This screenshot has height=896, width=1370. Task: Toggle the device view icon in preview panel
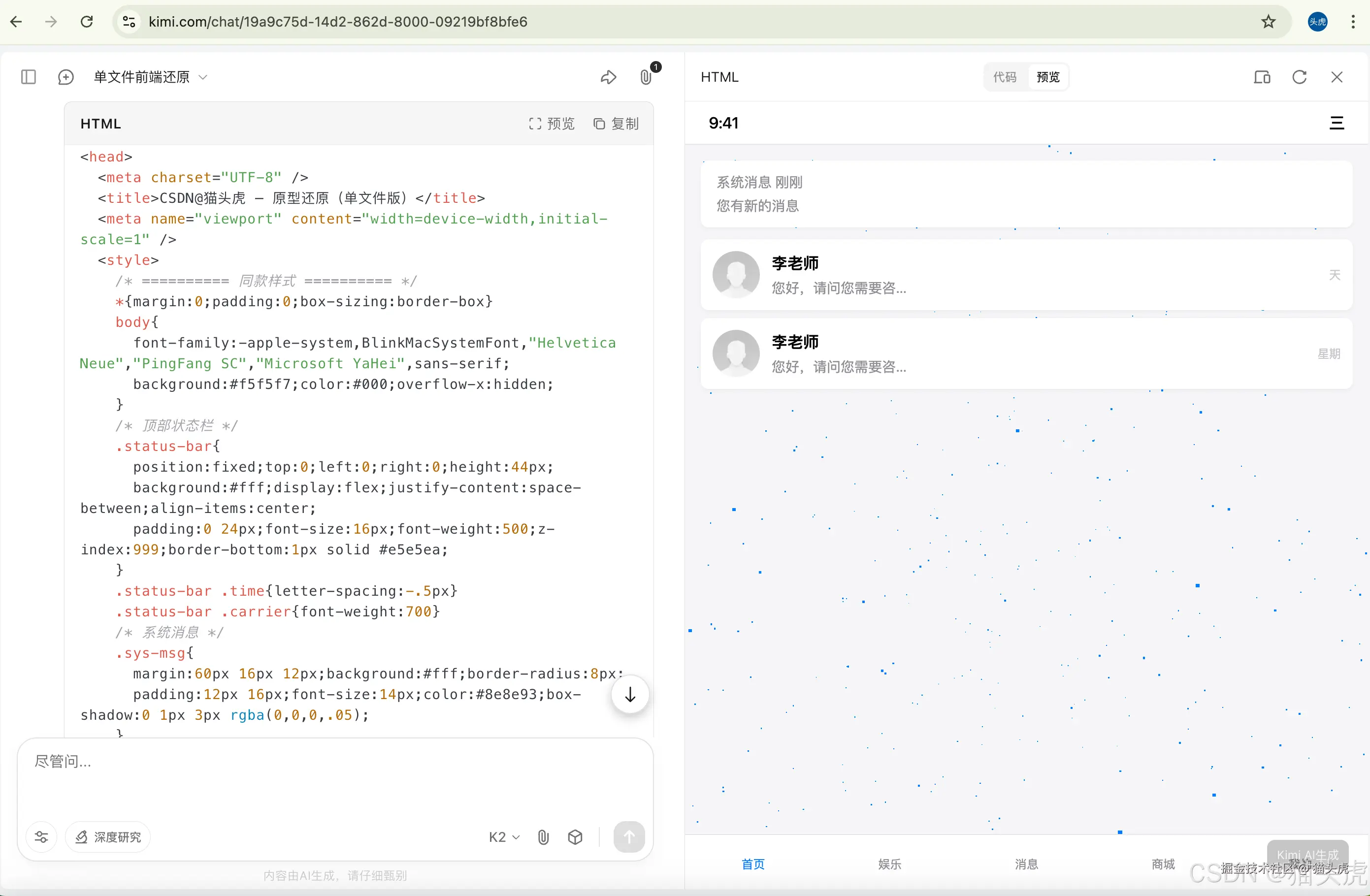[x=1262, y=76]
